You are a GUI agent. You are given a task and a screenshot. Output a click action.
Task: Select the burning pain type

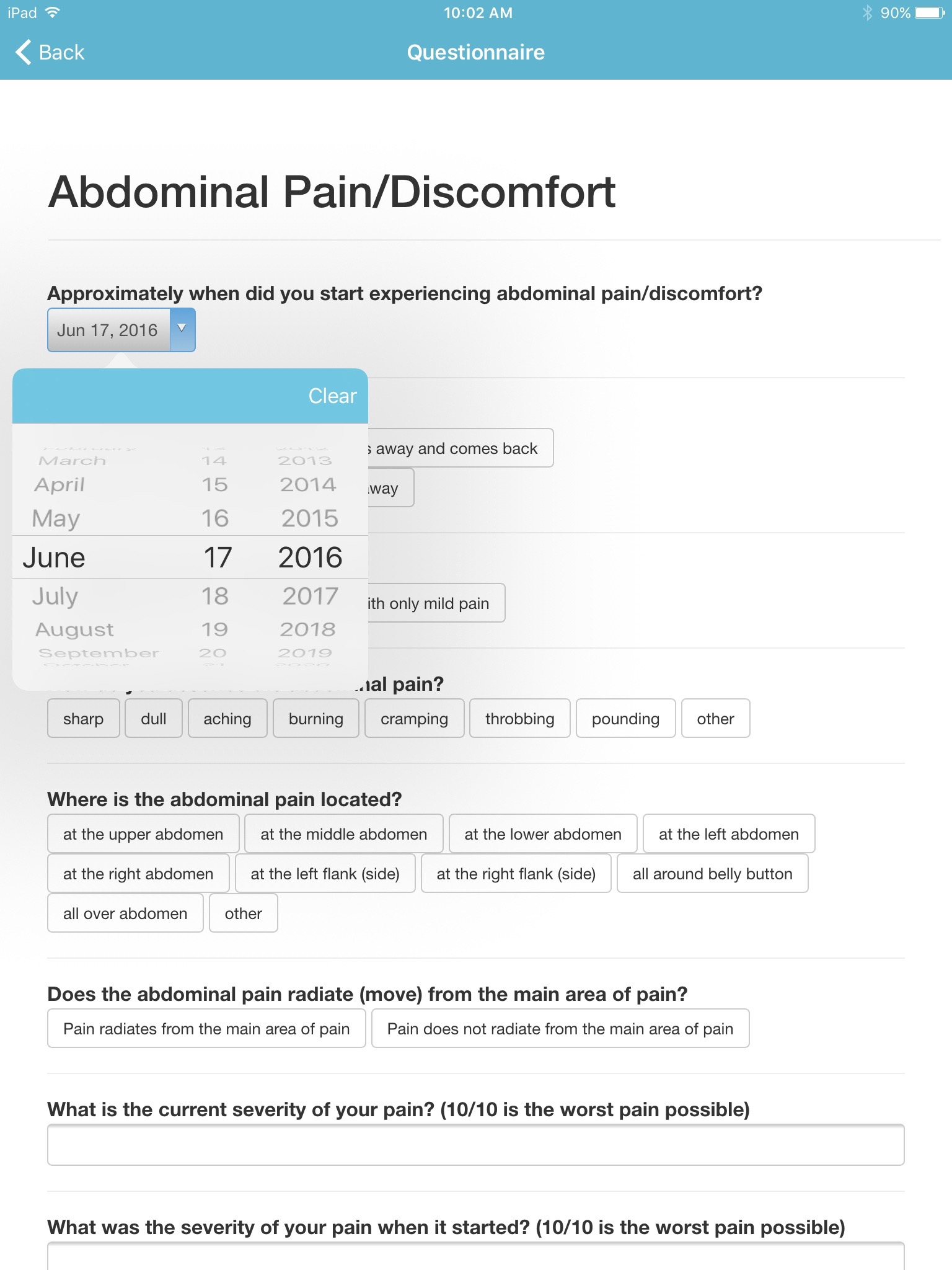pyautogui.click(x=316, y=718)
